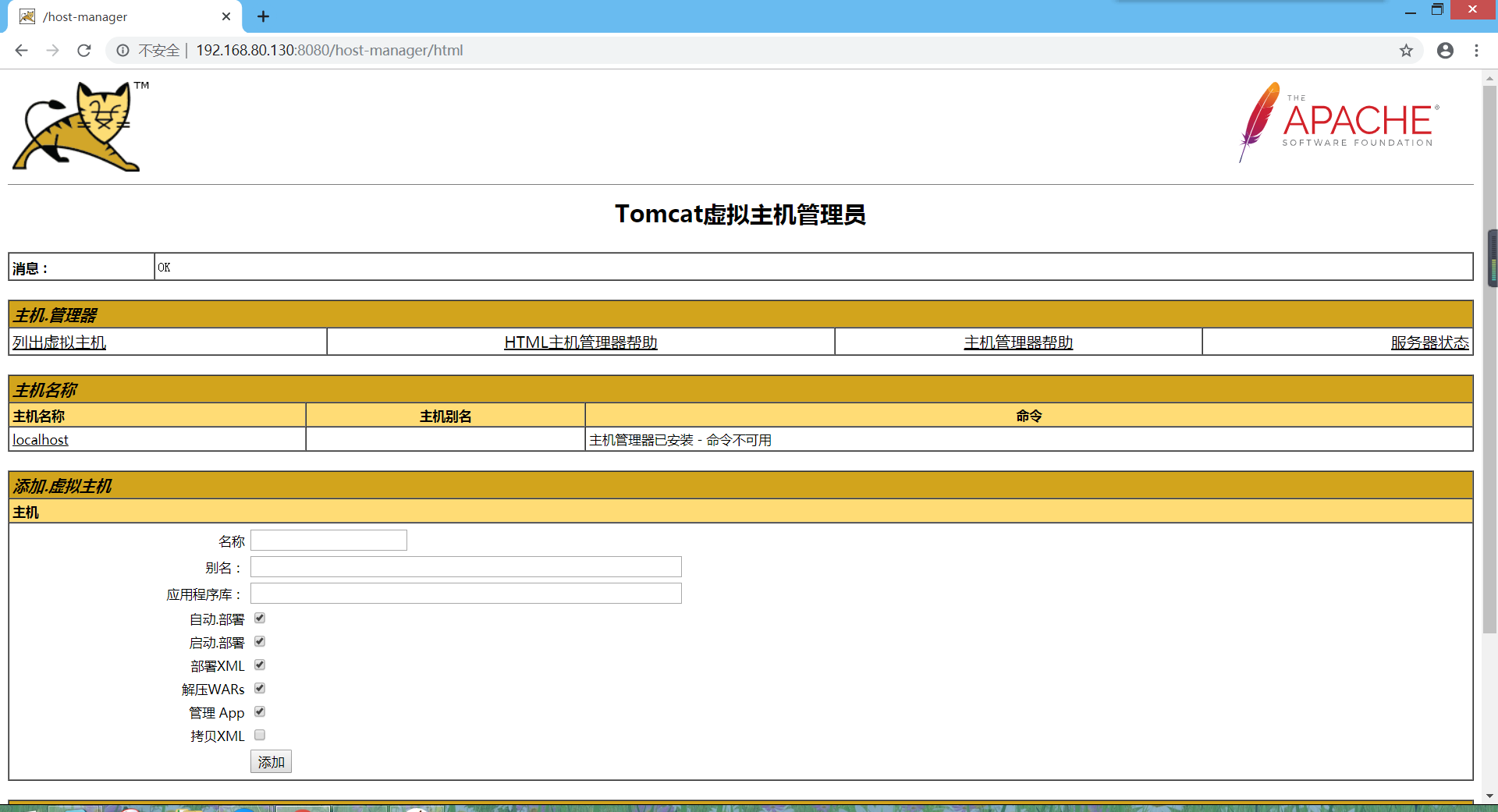Screen dimensions: 1498x812
Task: Uncheck the 管理 App checkbox
Action: pyautogui.click(x=260, y=711)
